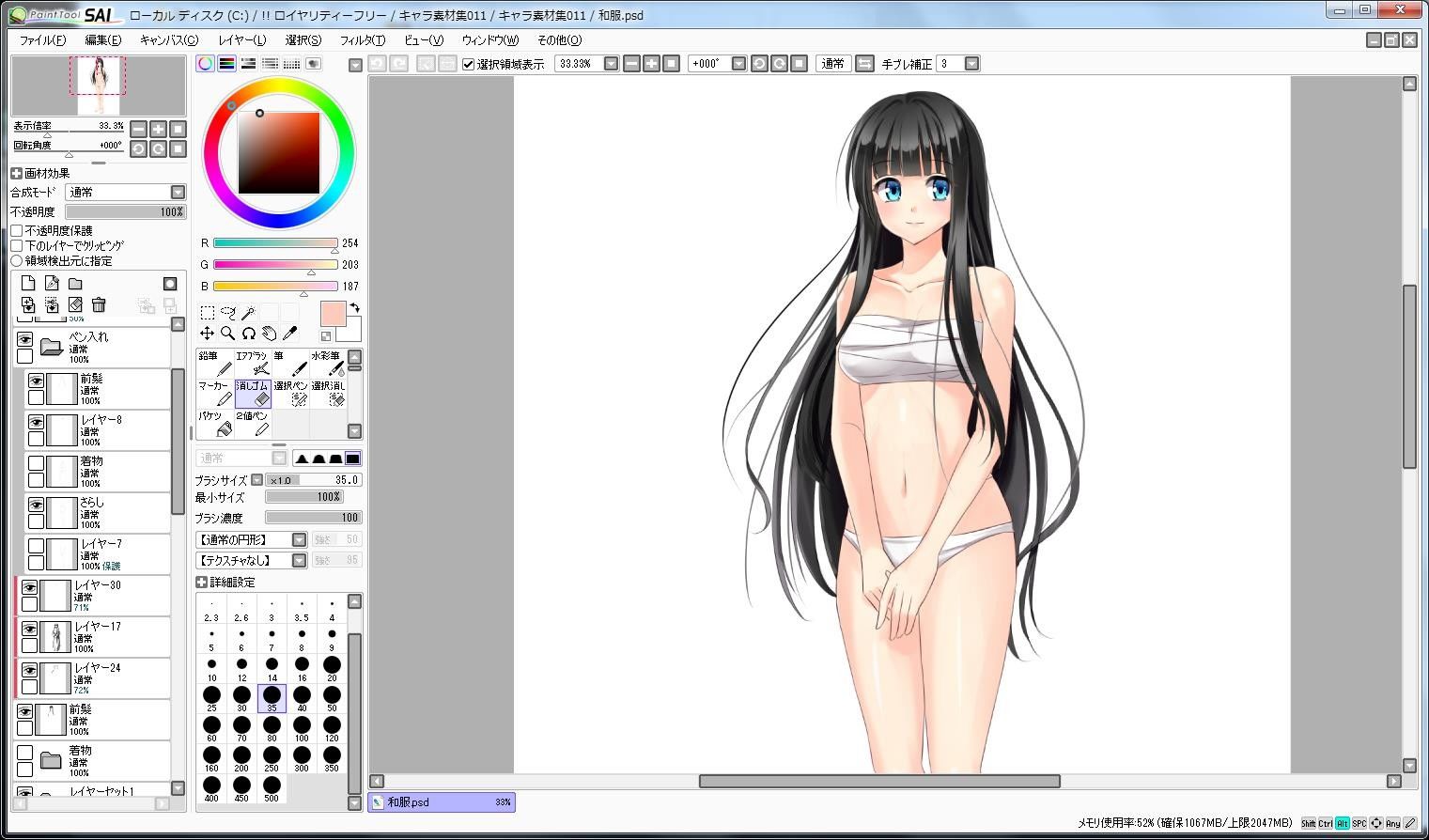Click the peach foreground color swatch
Viewport: 1429px width, 840px height.
click(333, 314)
